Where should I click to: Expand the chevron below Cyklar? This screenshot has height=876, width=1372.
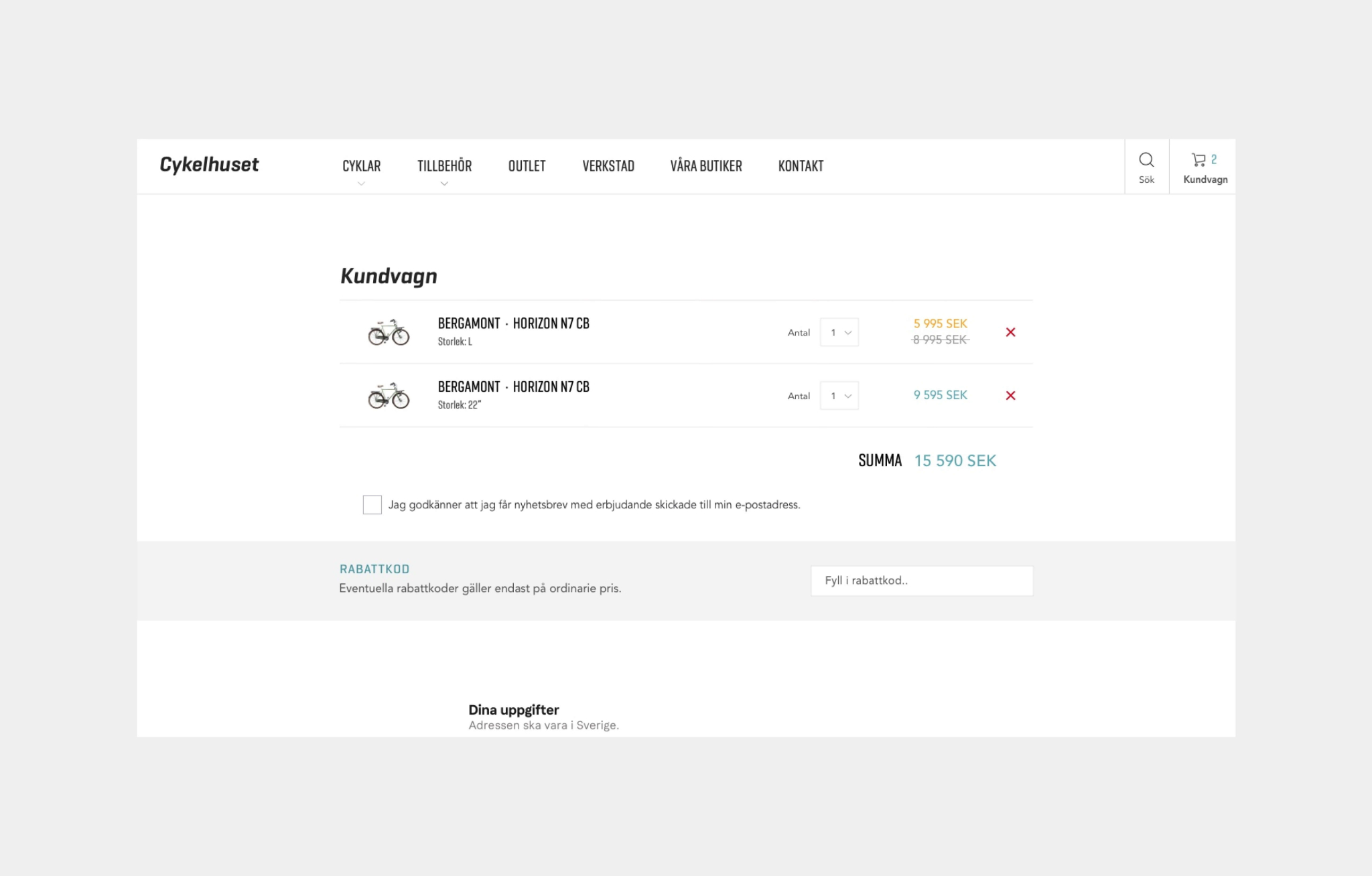pyautogui.click(x=361, y=184)
